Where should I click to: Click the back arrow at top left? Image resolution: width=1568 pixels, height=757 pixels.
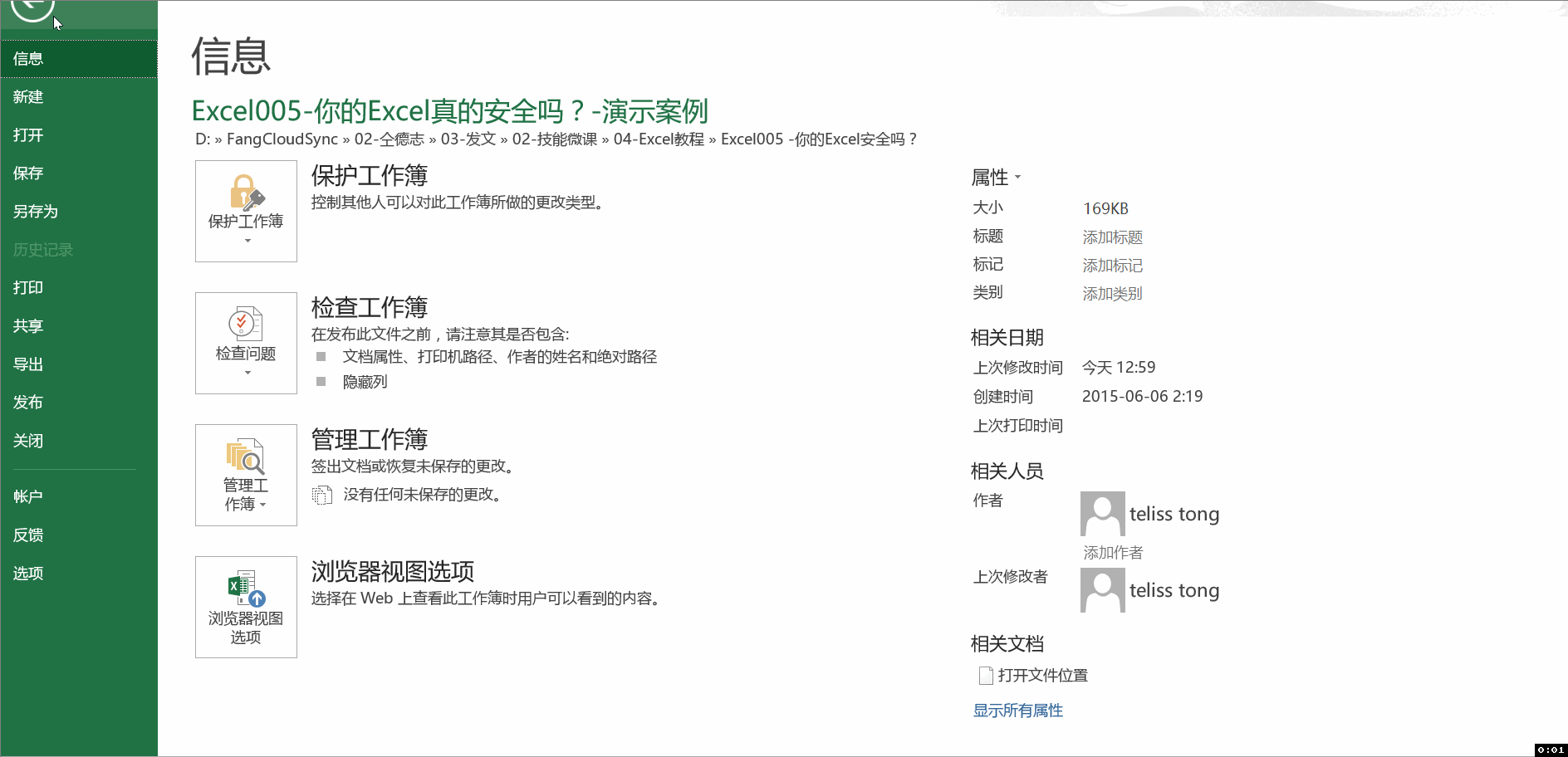(x=31, y=12)
